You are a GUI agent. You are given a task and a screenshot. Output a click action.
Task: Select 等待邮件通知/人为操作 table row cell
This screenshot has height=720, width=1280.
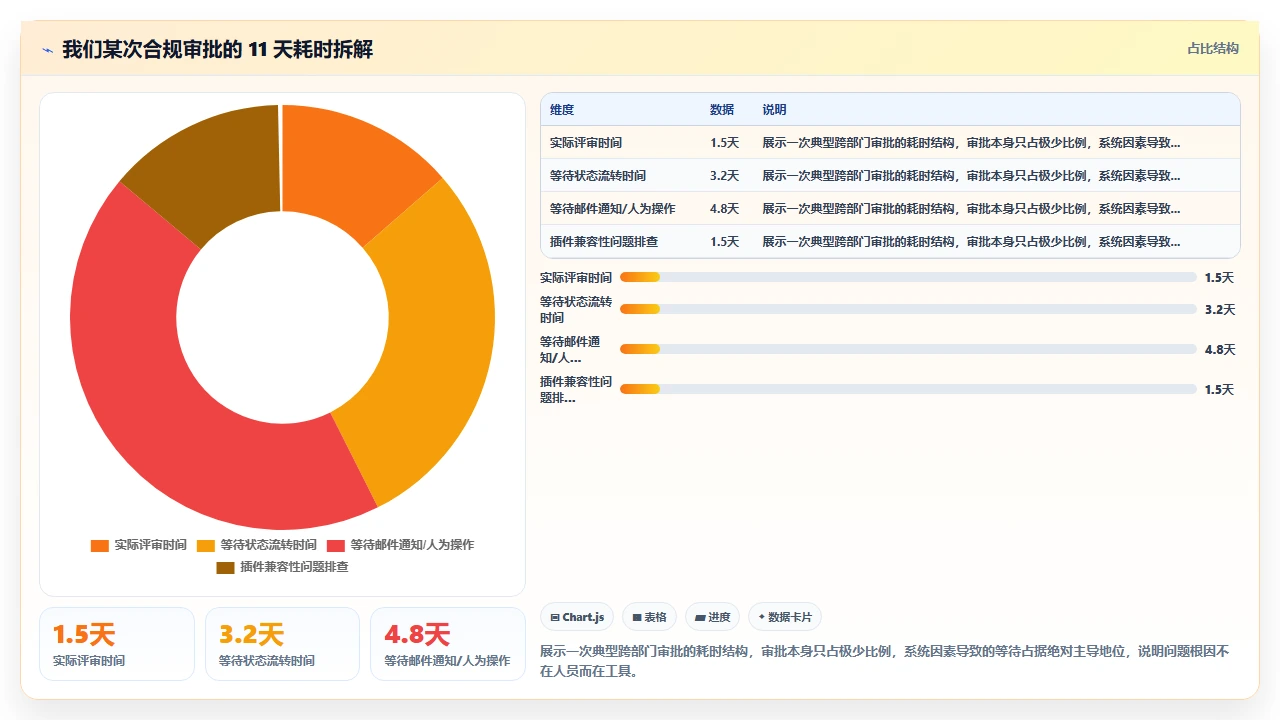(613, 209)
